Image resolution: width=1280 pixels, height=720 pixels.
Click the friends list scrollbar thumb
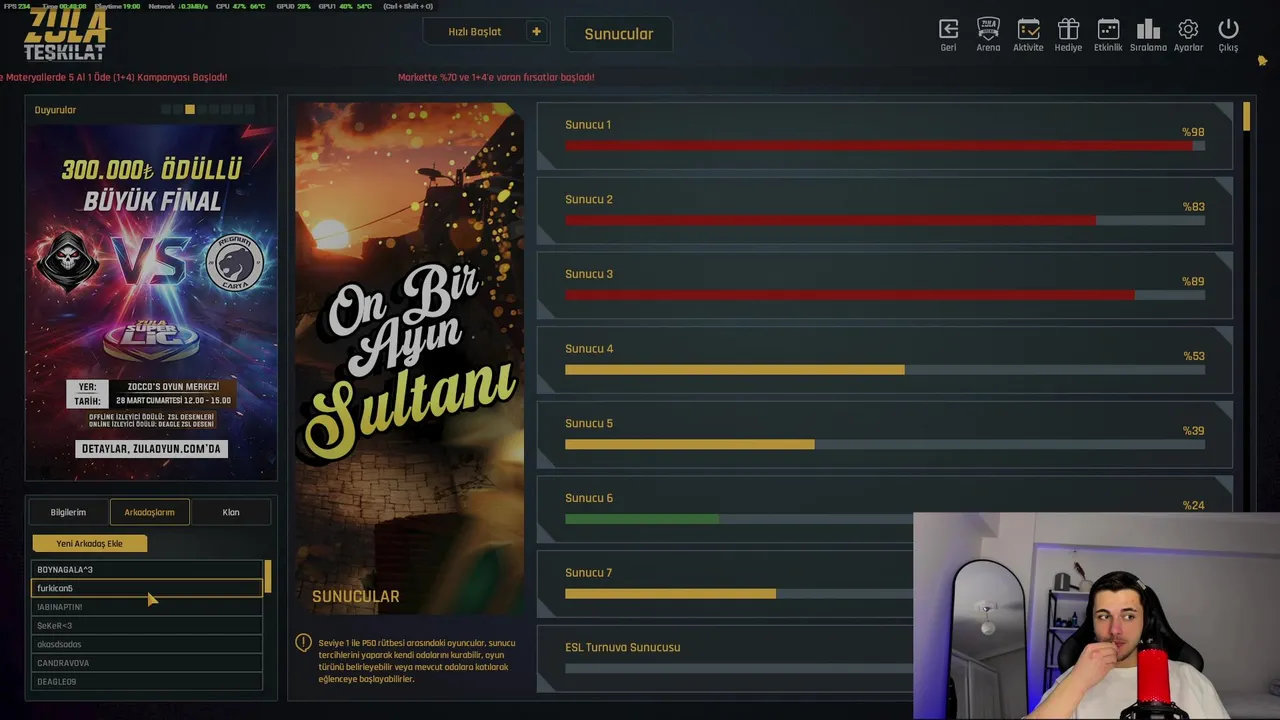tap(267, 576)
